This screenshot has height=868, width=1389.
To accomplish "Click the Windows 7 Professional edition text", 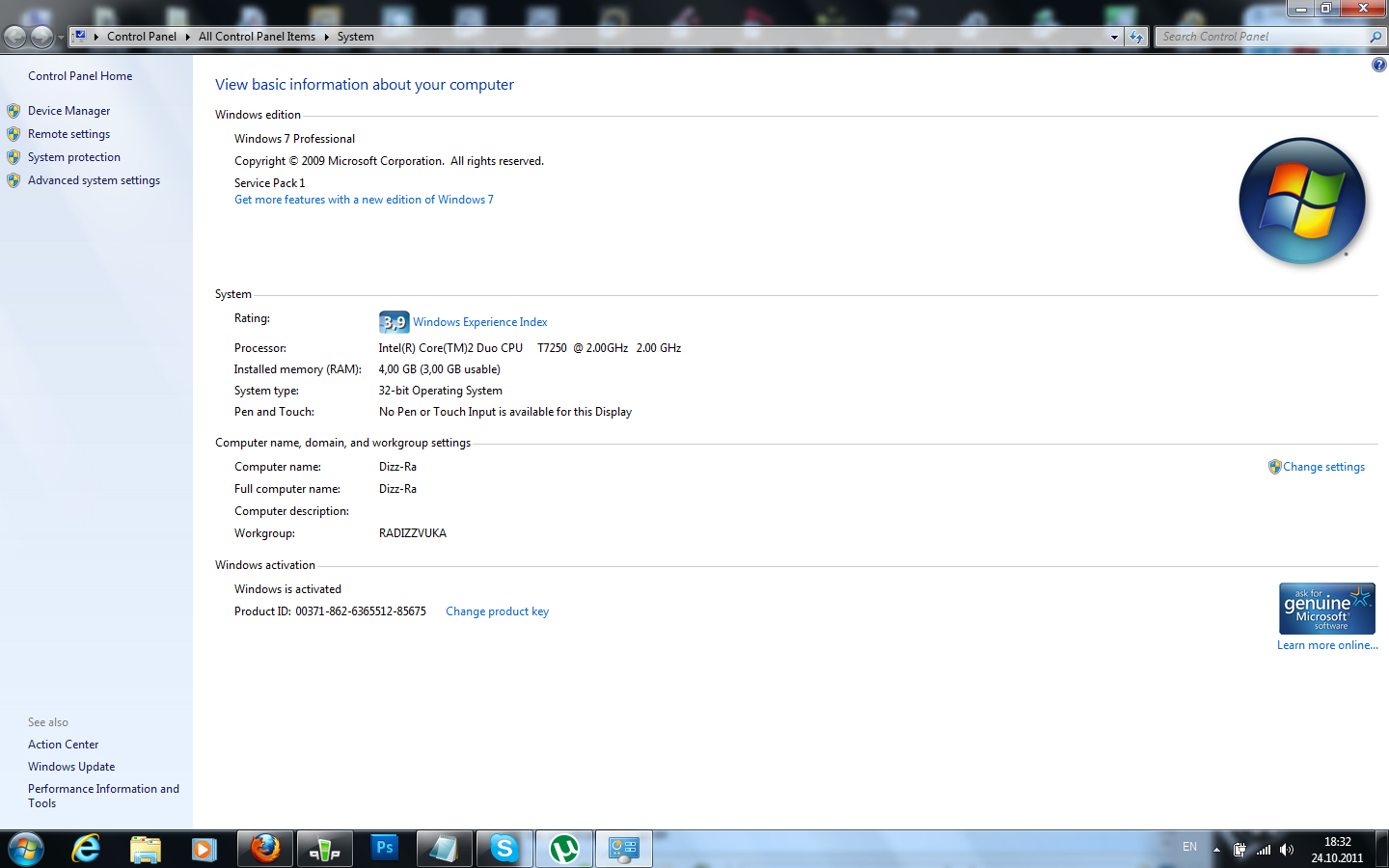I will (x=294, y=139).
